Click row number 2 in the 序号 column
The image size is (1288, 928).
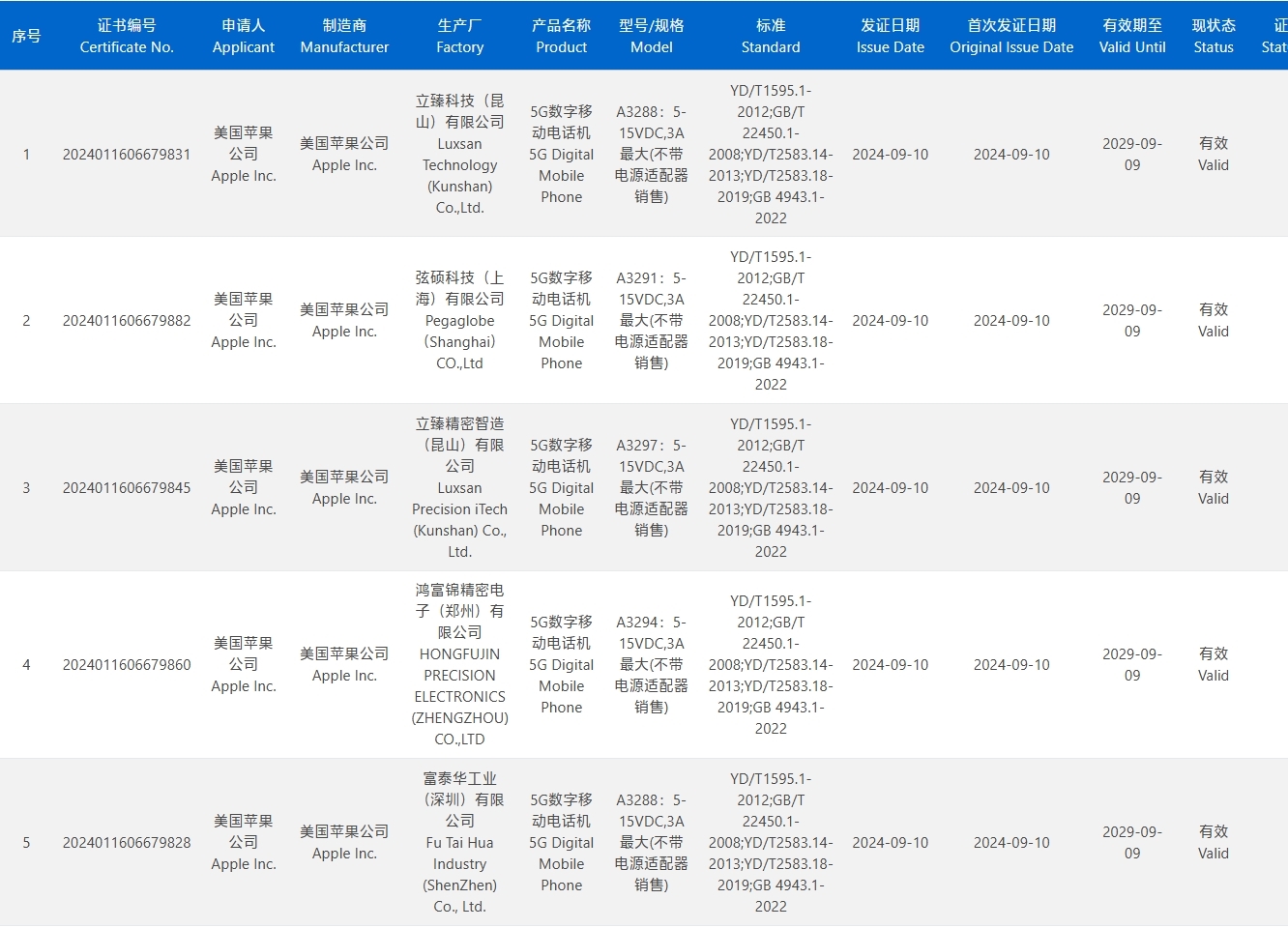click(x=26, y=321)
